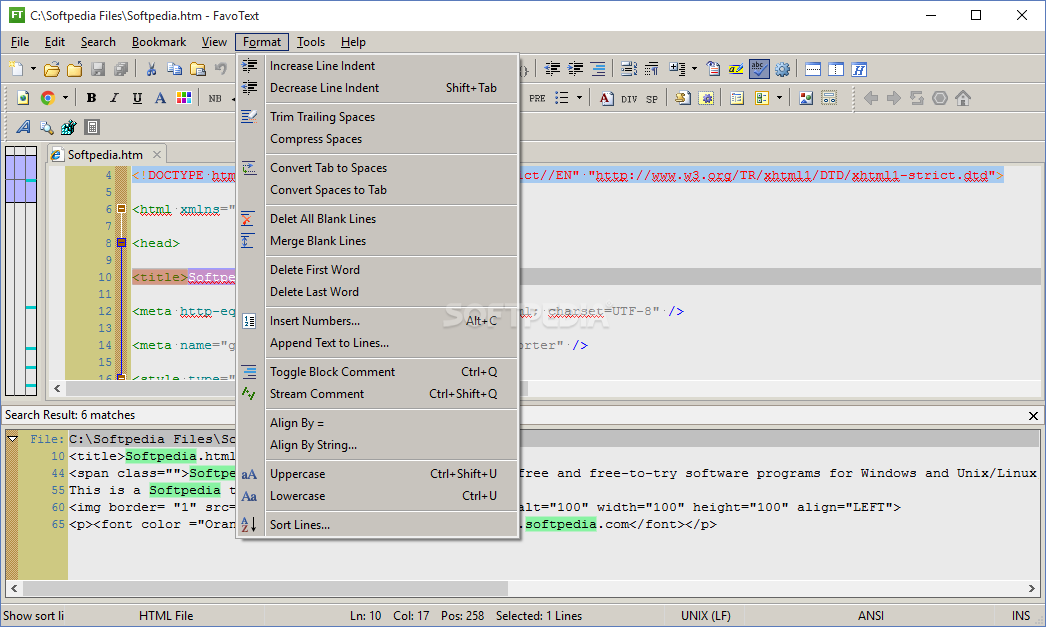Open the new file type dropdown arrow
Screen dimensions: 1046x627
33,69
